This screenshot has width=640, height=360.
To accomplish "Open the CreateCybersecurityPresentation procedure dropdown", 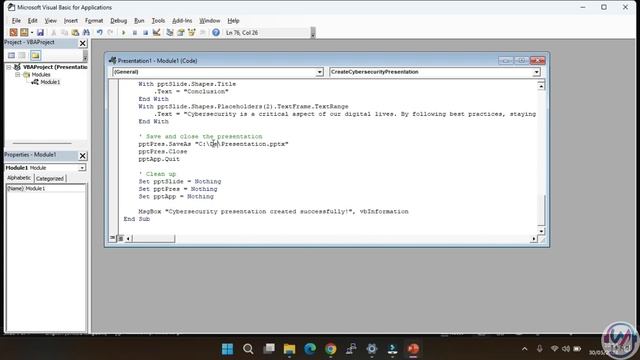I will coord(536,72).
